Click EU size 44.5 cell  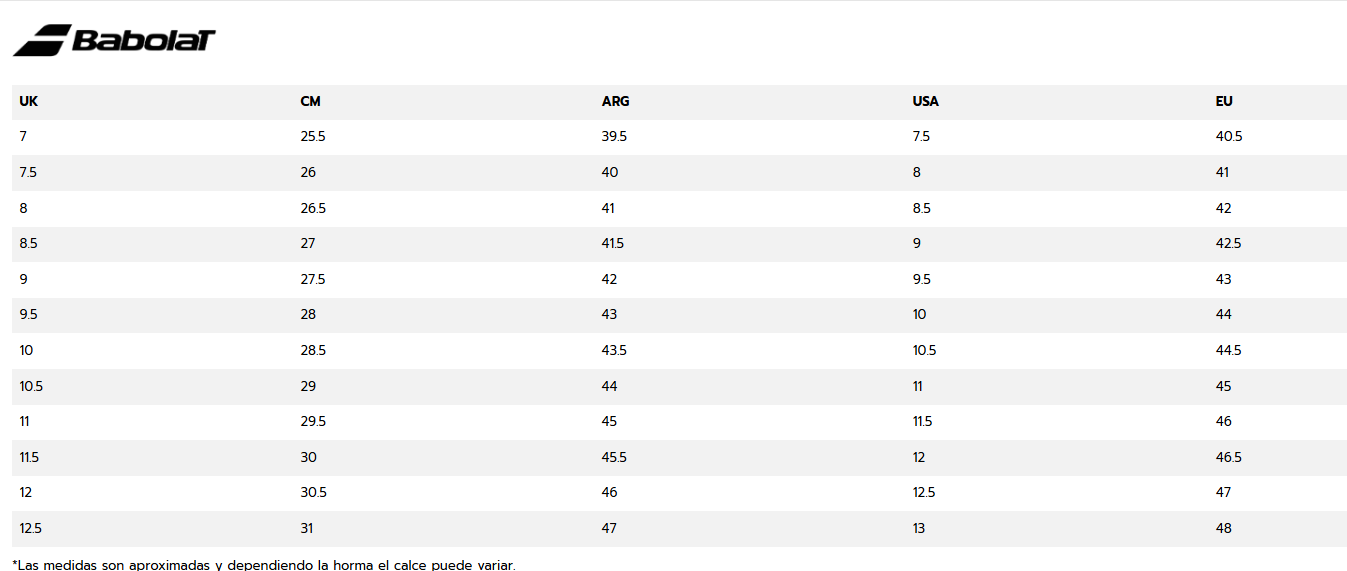click(x=1229, y=351)
